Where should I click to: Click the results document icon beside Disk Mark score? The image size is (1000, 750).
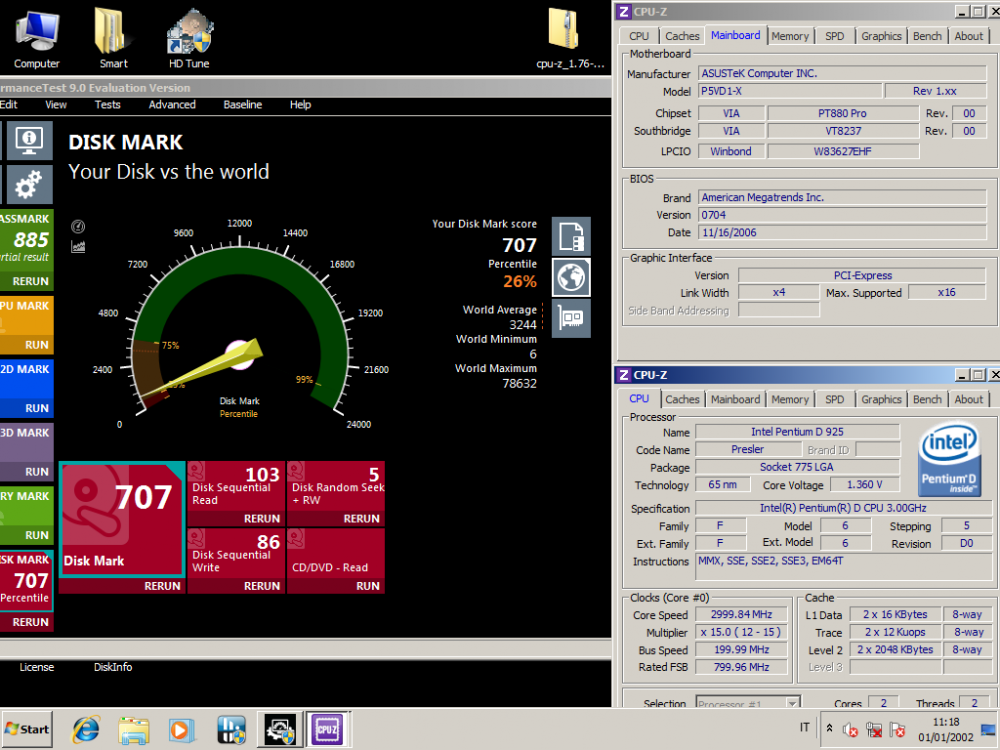tap(571, 237)
